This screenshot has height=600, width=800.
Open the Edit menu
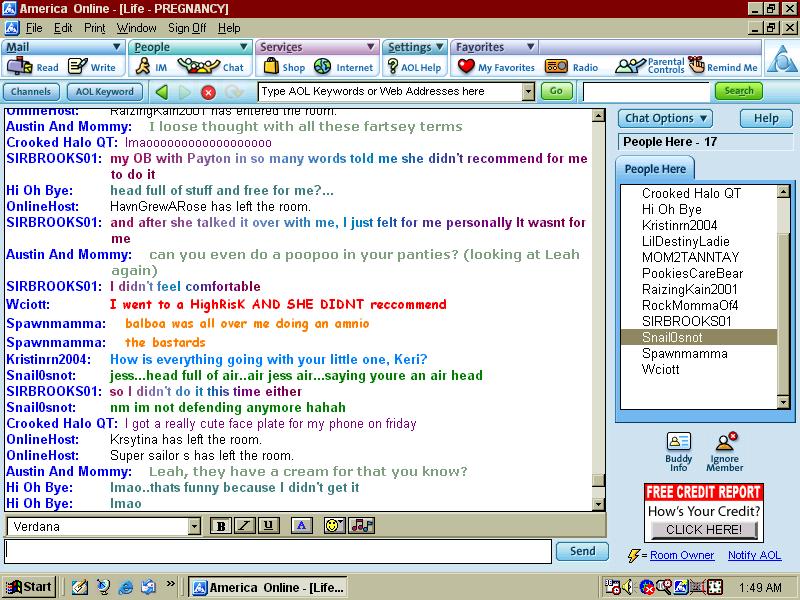coord(63,28)
